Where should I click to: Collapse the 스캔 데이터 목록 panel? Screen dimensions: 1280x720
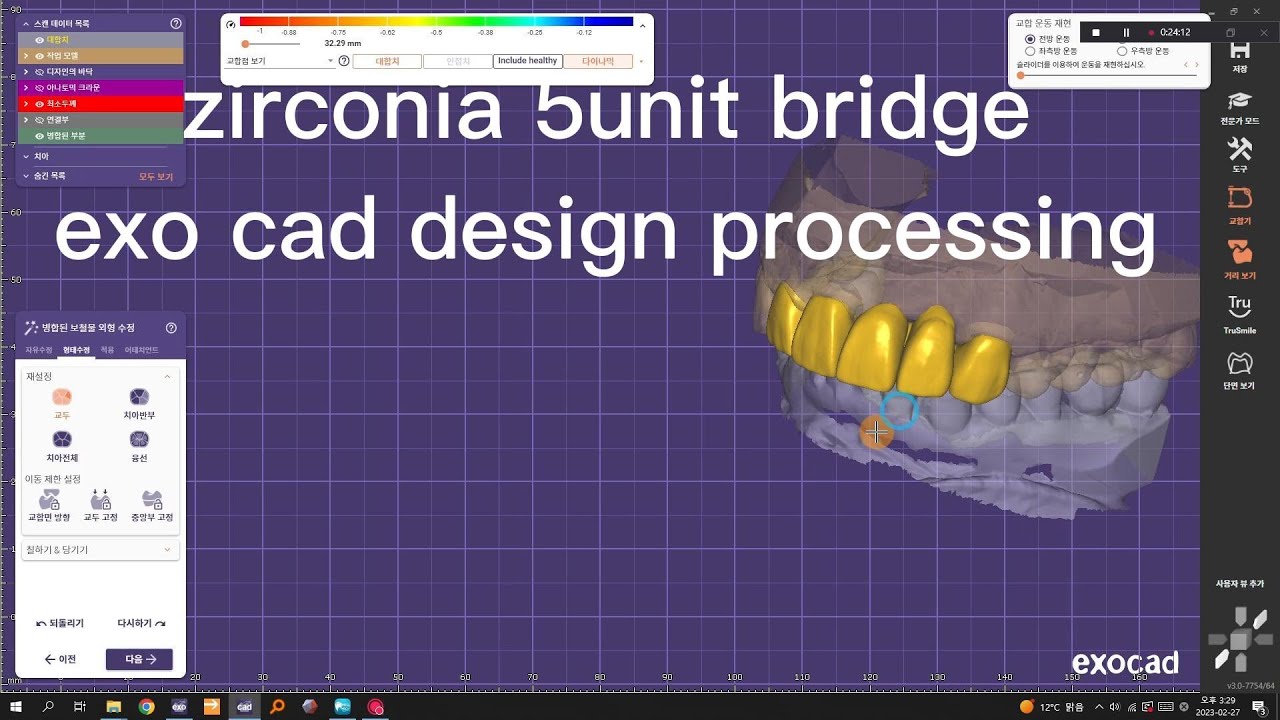click(x=26, y=23)
